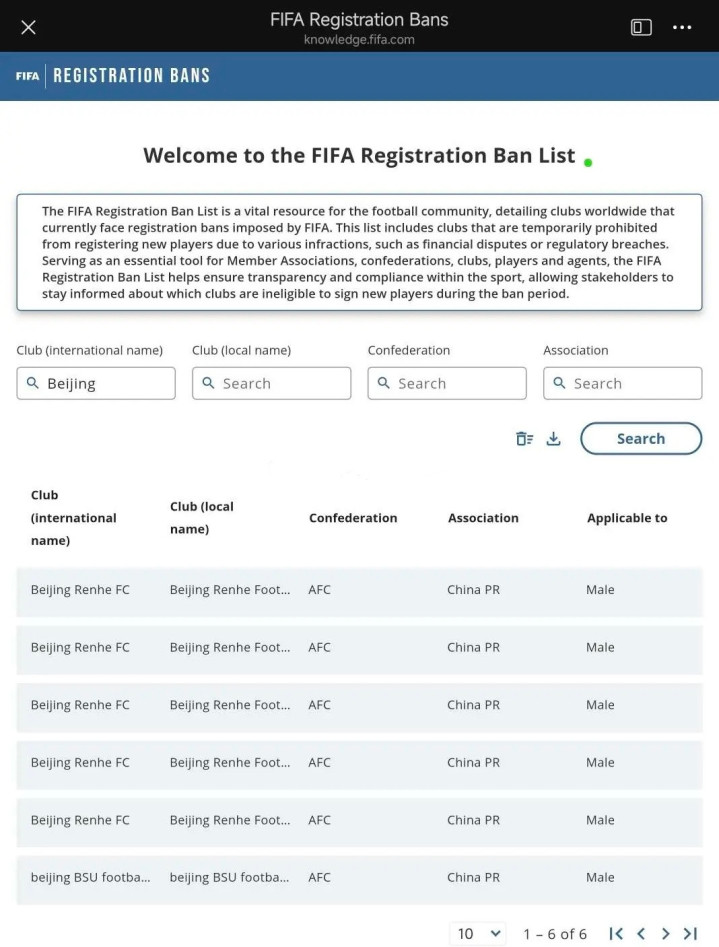Go to previous results page

(641, 934)
